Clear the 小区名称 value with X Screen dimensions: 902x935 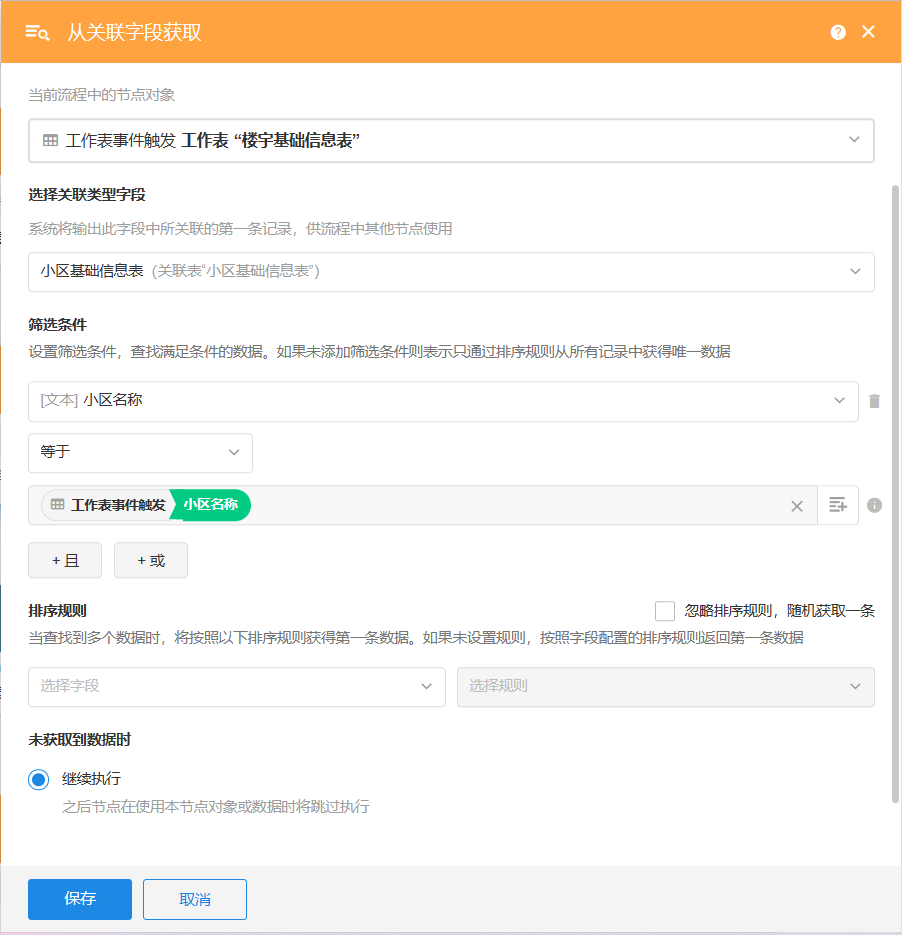tap(797, 506)
